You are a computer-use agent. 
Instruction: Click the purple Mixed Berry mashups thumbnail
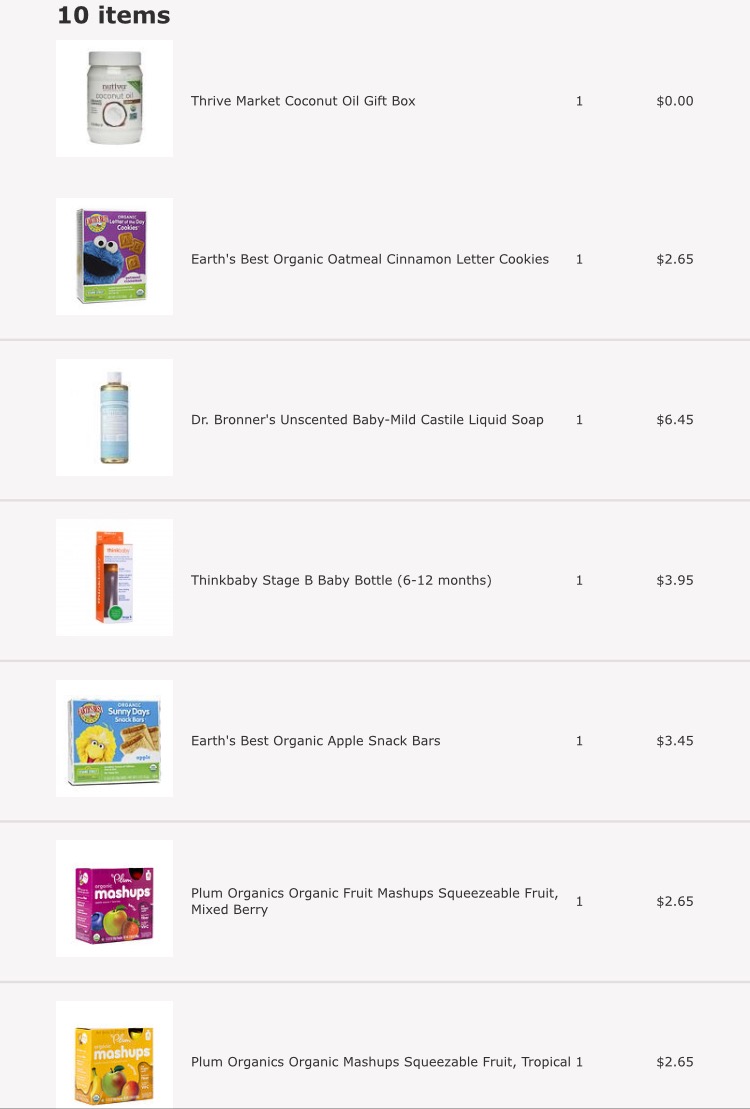click(114, 898)
